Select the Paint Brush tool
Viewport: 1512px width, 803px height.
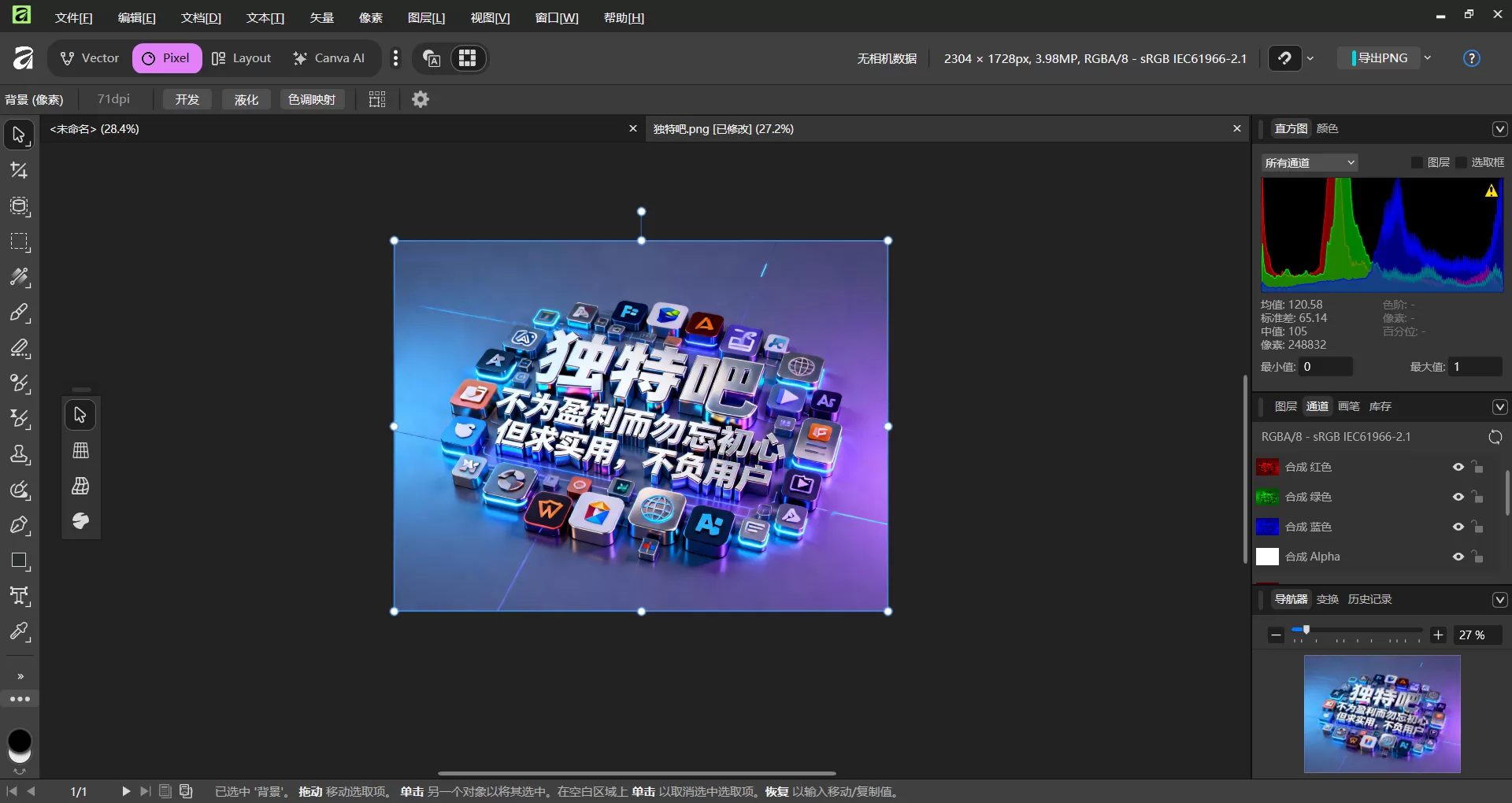pyautogui.click(x=19, y=313)
